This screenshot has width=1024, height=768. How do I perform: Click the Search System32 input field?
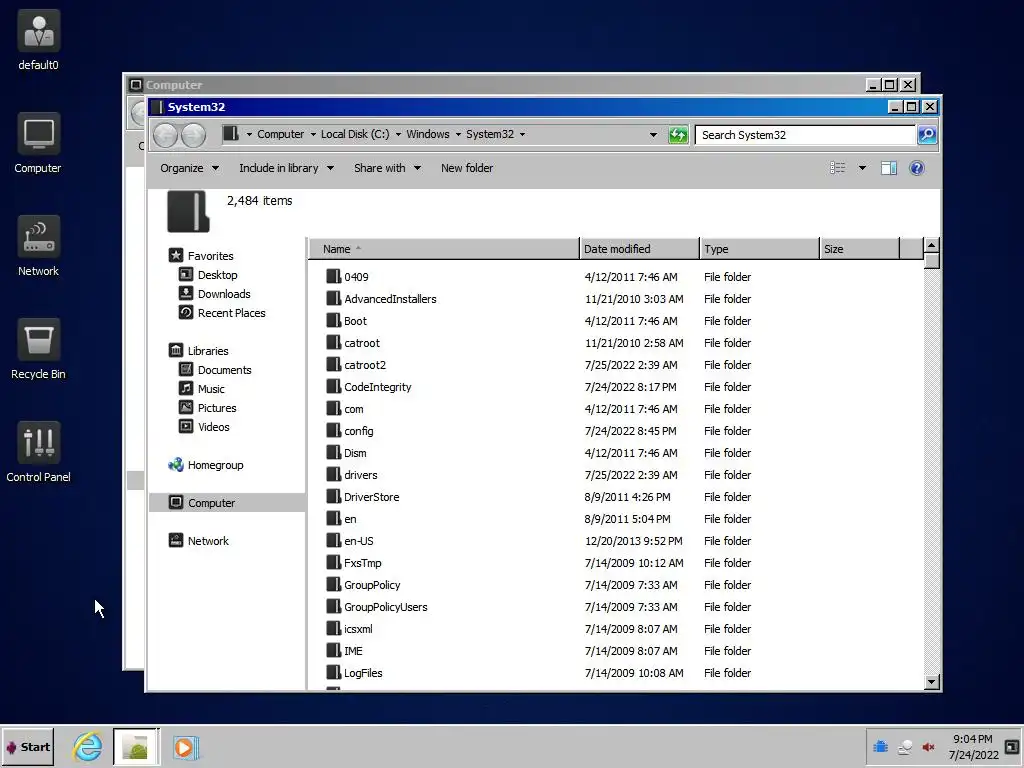pos(805,135)
